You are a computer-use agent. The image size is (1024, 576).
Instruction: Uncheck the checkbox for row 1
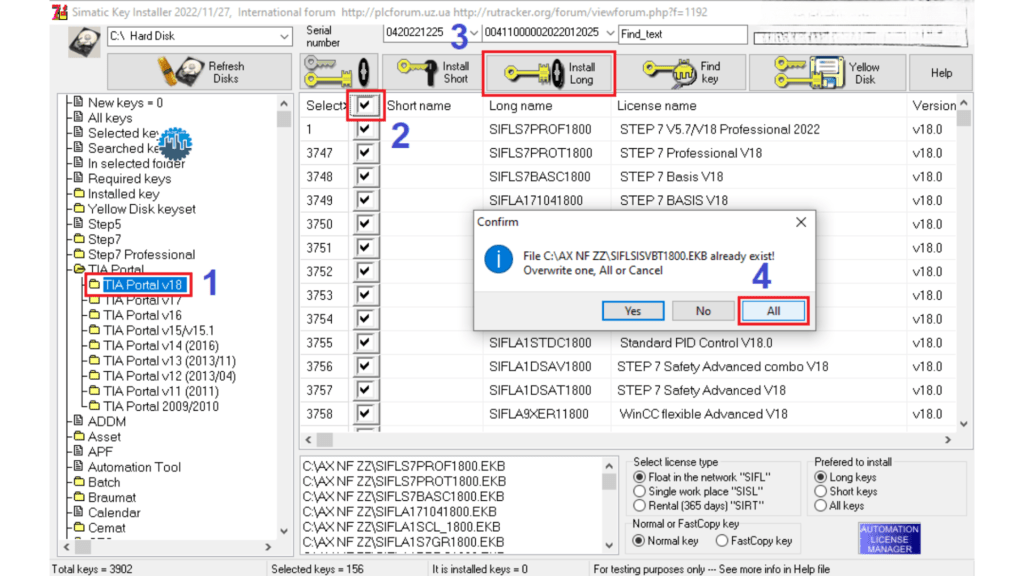(x=364, y=129)
